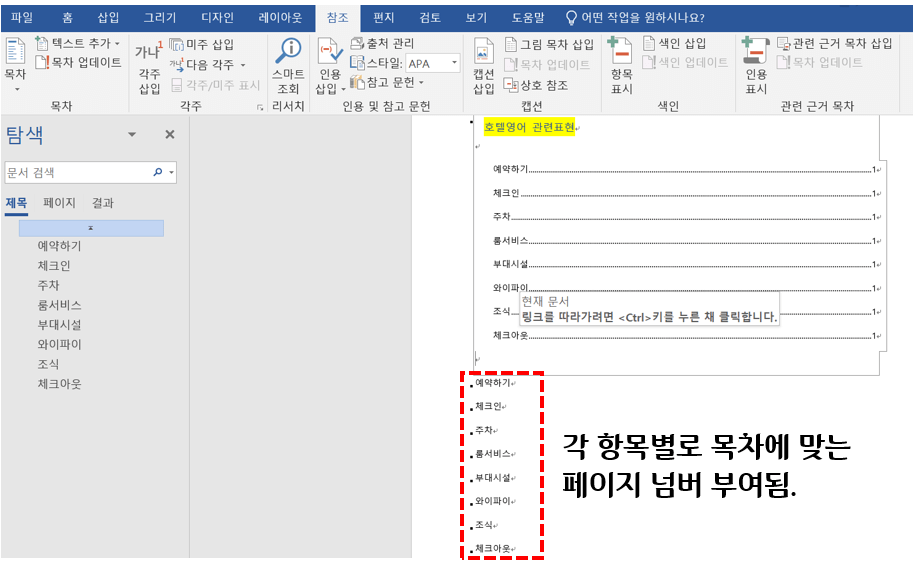Screen dimensions: 913x571
Task: Open 참고 문헌 bibliography dropdown
Action: coord(387,83)
